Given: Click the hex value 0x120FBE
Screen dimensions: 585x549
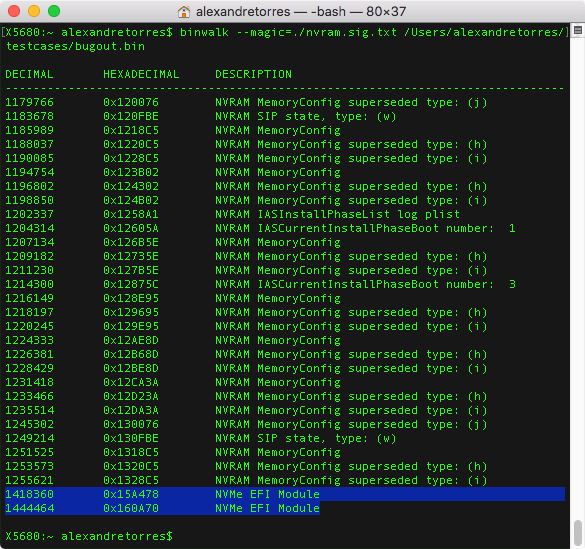Looking at the screenshot, I should pos(131,116).
